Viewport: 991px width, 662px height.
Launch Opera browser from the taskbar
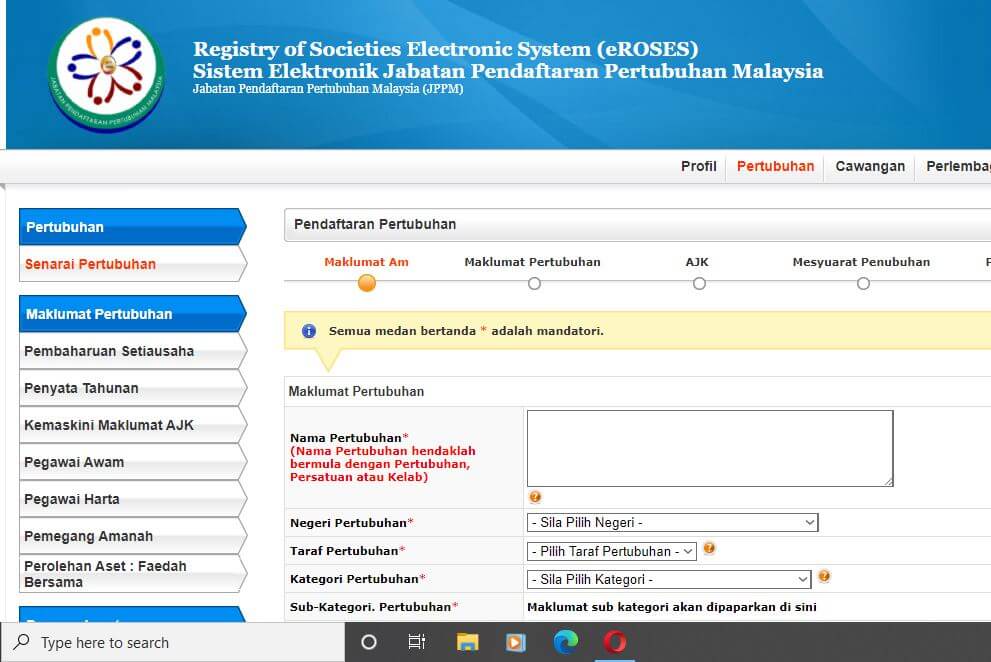click(x=615, y=644)
